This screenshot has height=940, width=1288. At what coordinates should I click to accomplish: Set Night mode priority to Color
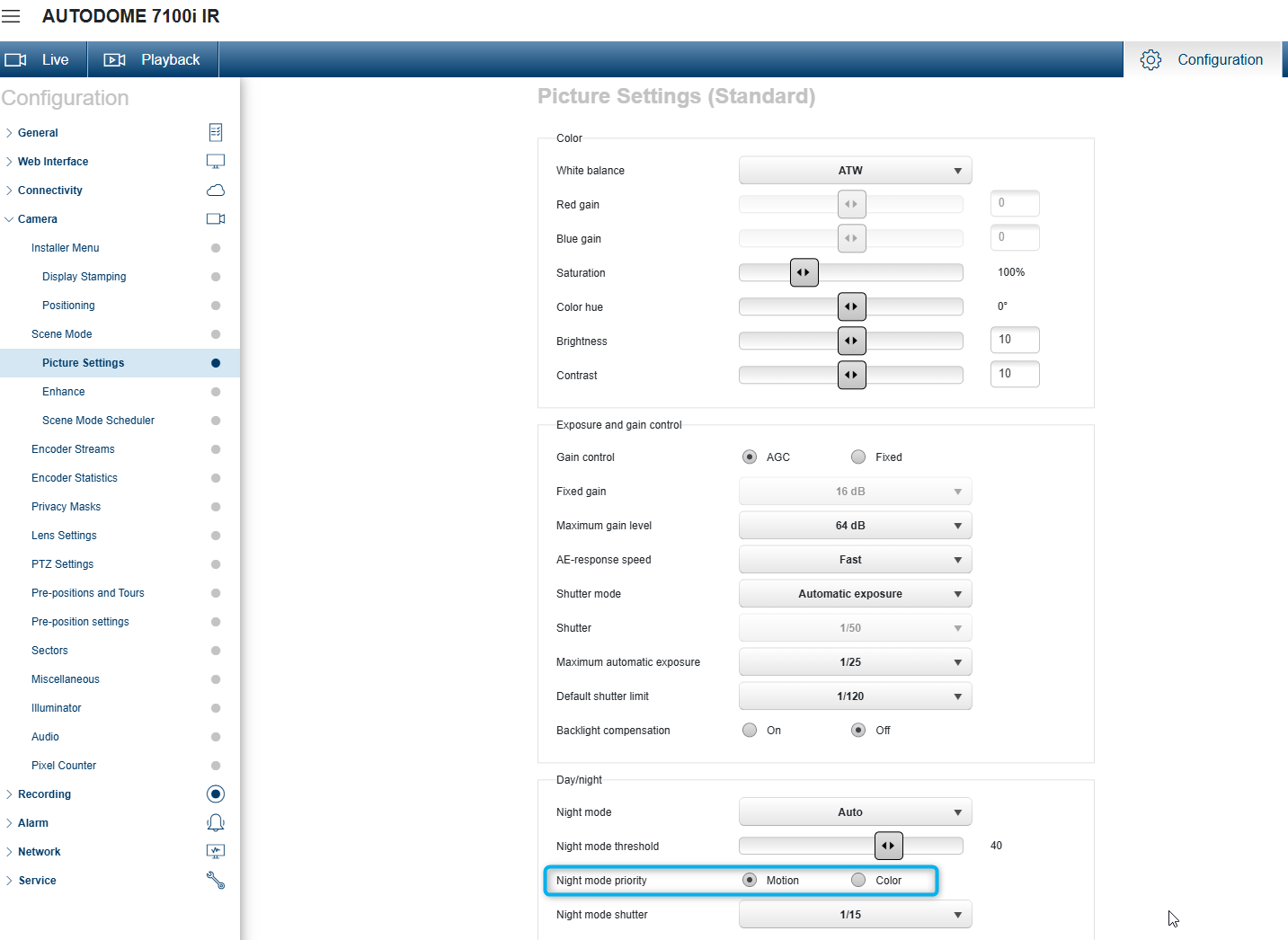pos(858,881)
